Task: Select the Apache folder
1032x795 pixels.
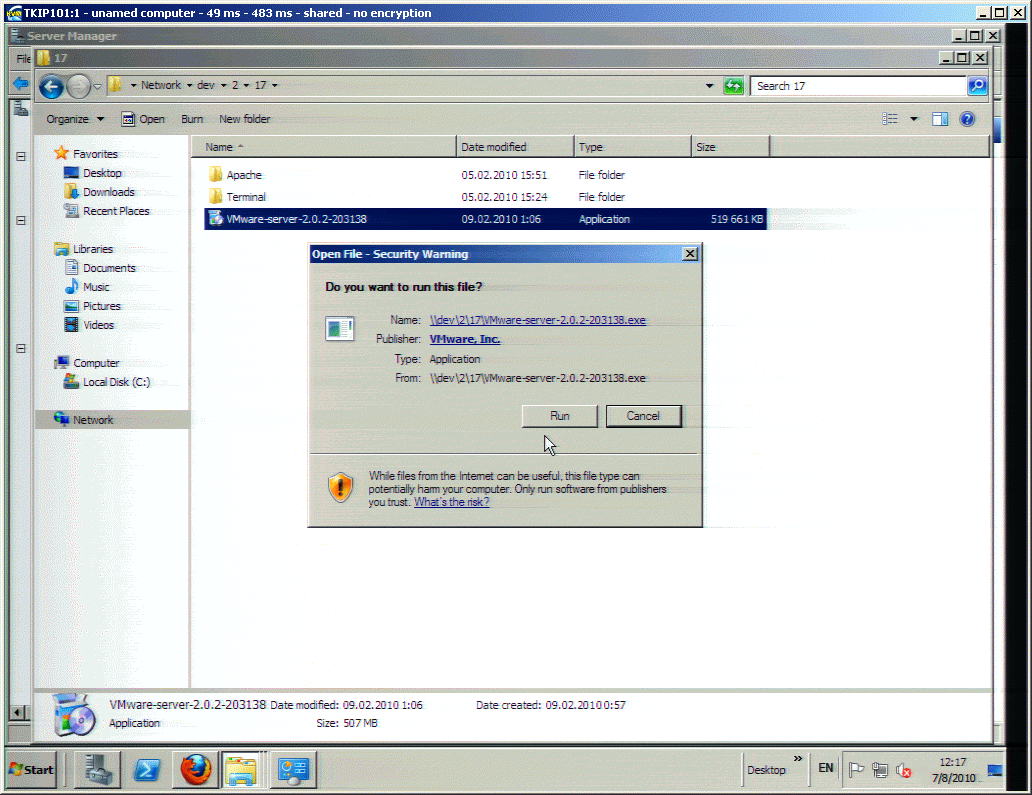Action: click(x=236, y=175)
